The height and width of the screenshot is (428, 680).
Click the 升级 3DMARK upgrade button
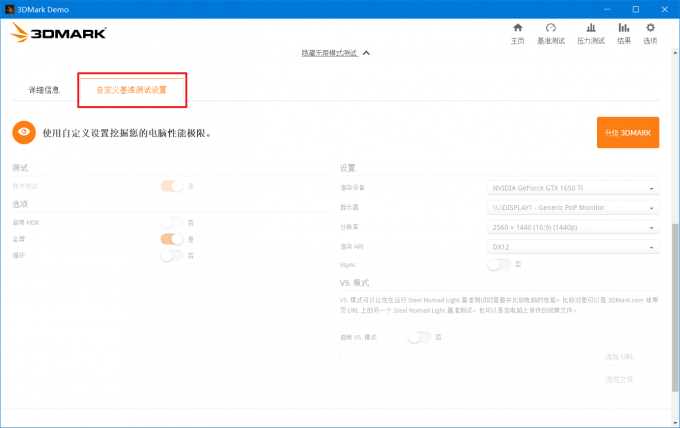tap(628, 133)
